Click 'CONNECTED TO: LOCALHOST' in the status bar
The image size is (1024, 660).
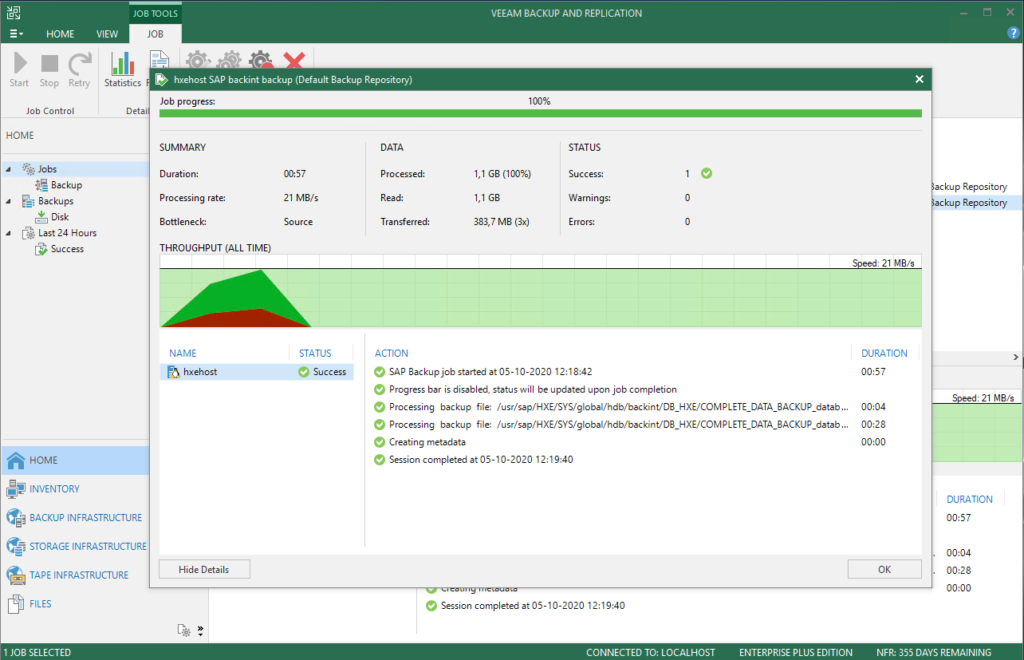point(650,653)
